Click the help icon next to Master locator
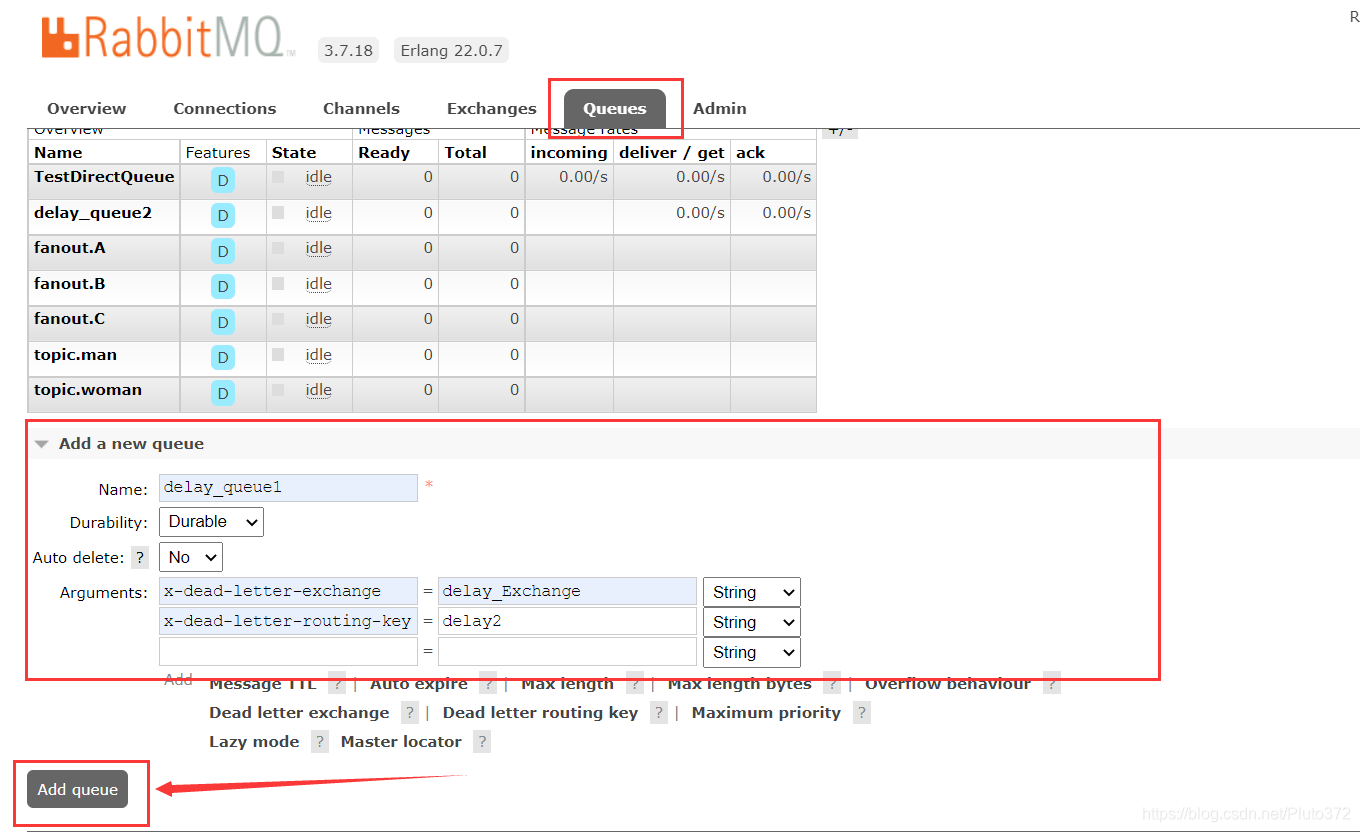The height and width of the screenshot is (832, 1360). [482, 742]
